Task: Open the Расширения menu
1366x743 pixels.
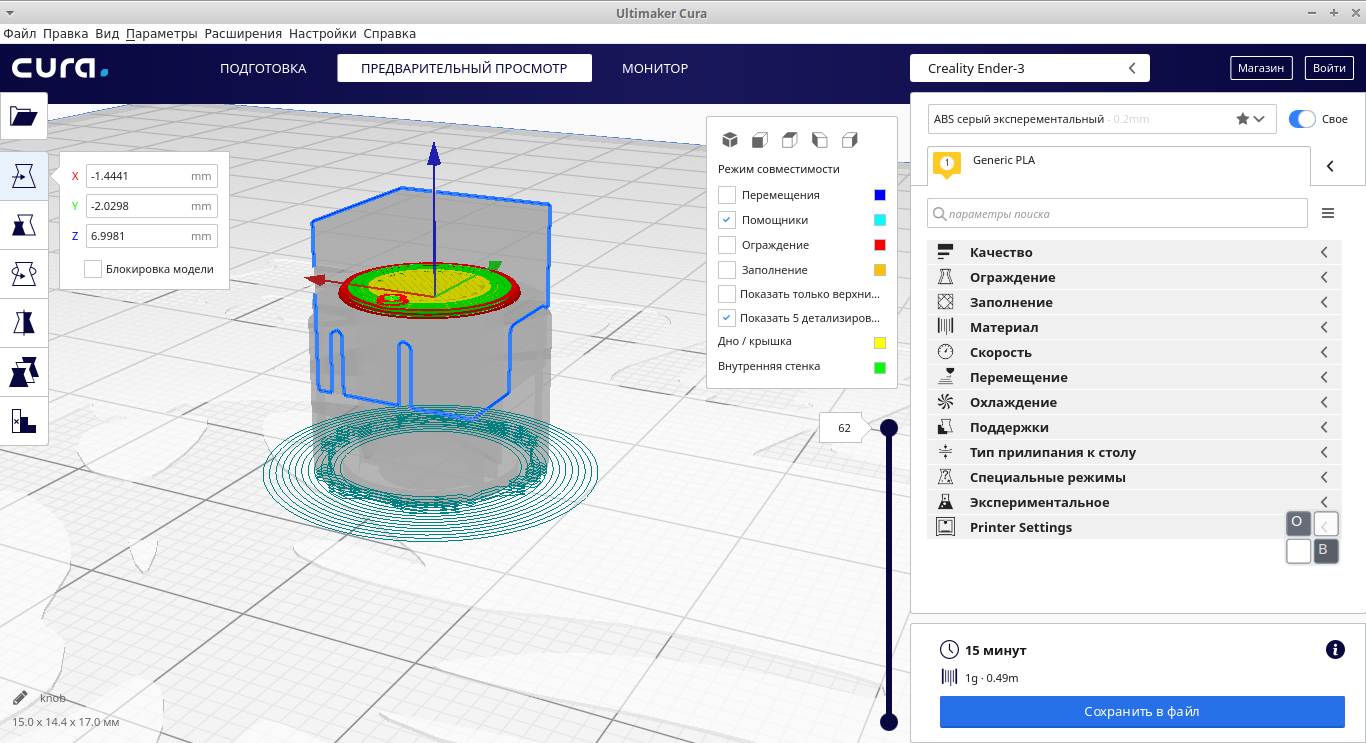Action: tap(243, 33)
